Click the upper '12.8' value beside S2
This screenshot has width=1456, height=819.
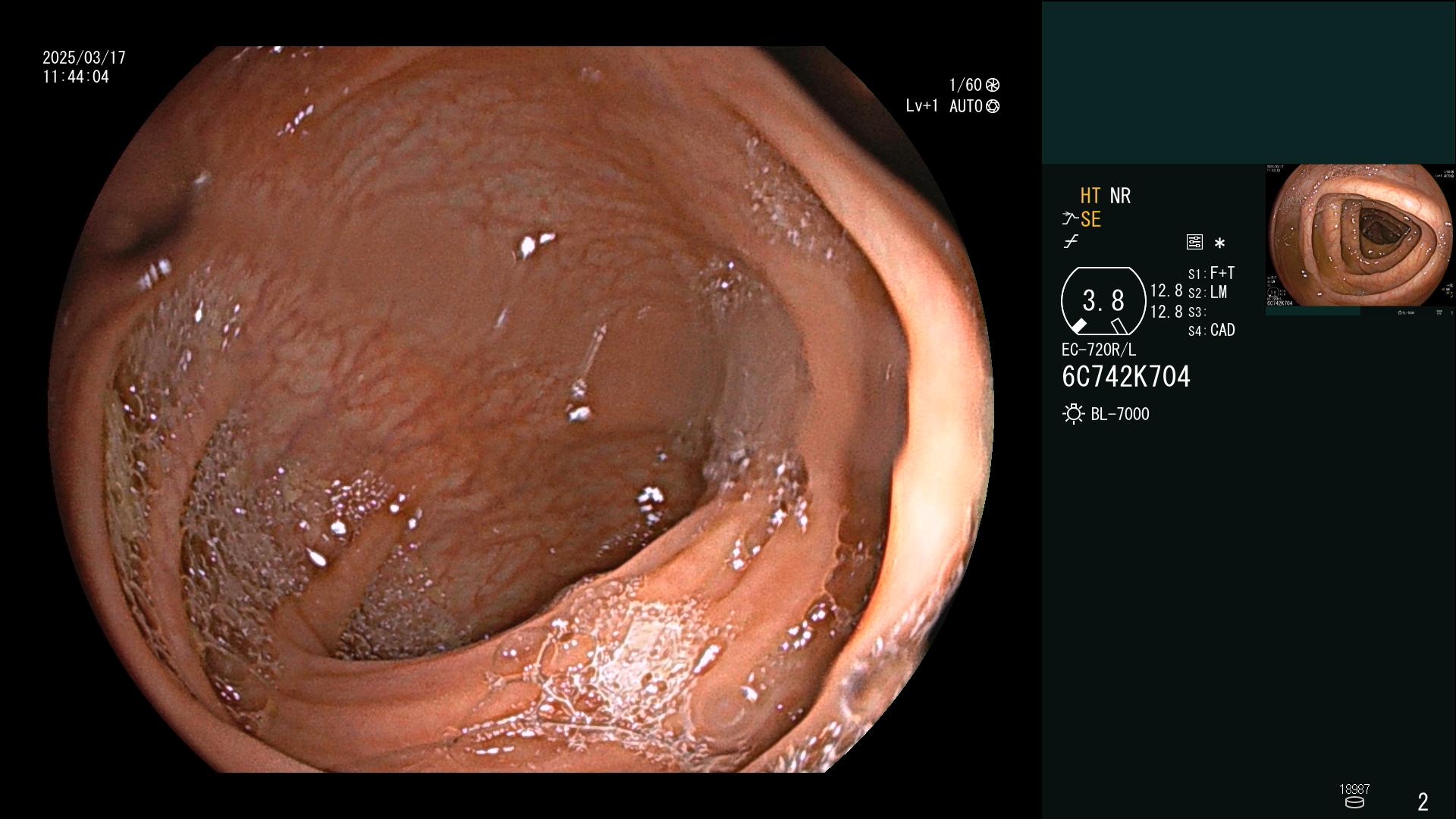(1166, 290)
